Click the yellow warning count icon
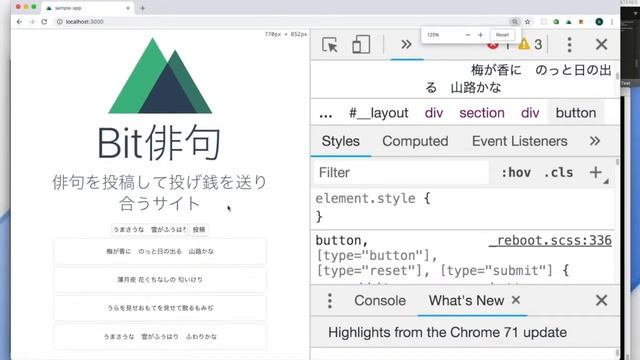The image size is (640, 360). coord(524,44)
